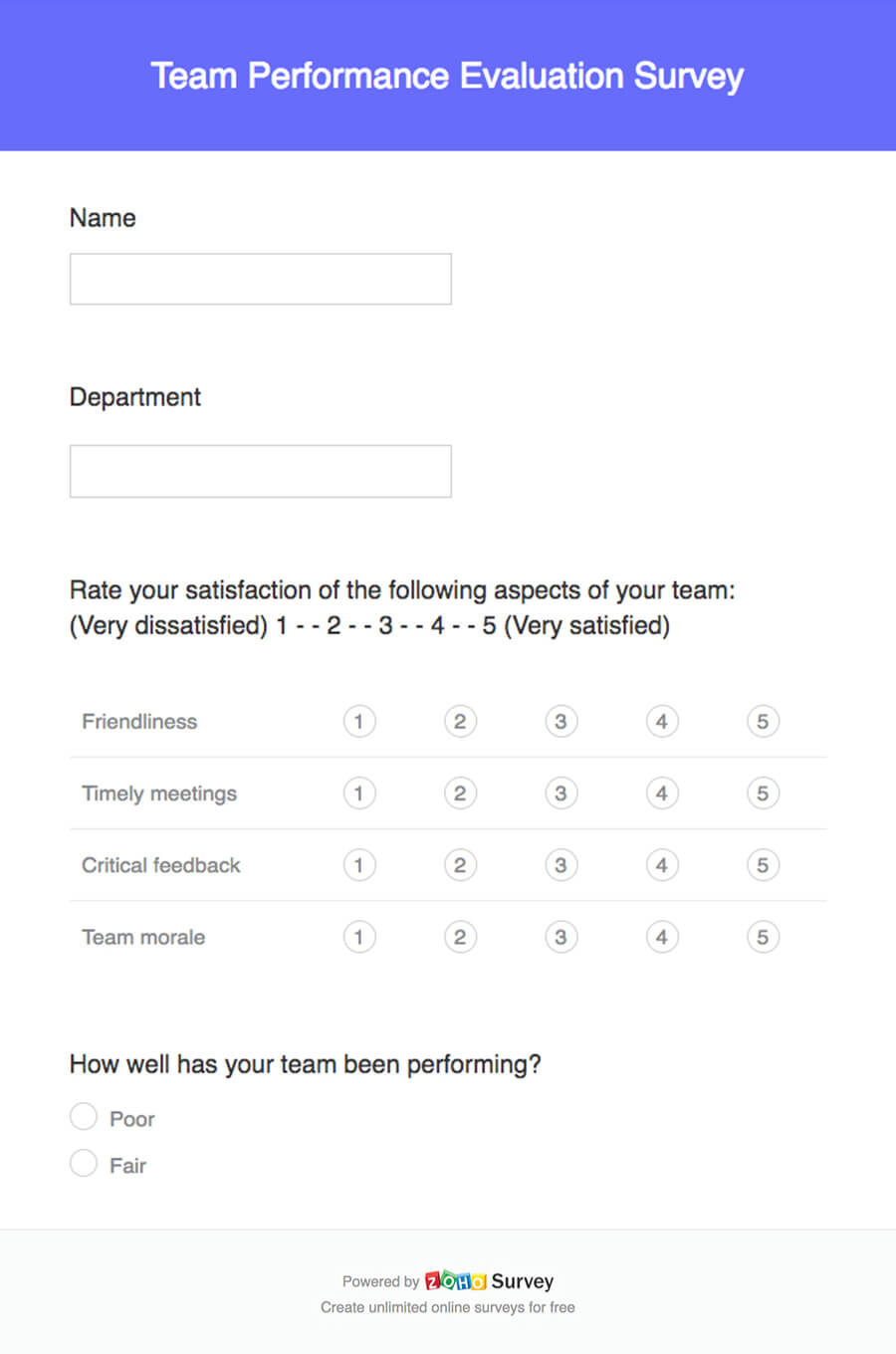
Task: Rate Critical feedback as 1
Action: pyautogui.click(x=359, y=865)
